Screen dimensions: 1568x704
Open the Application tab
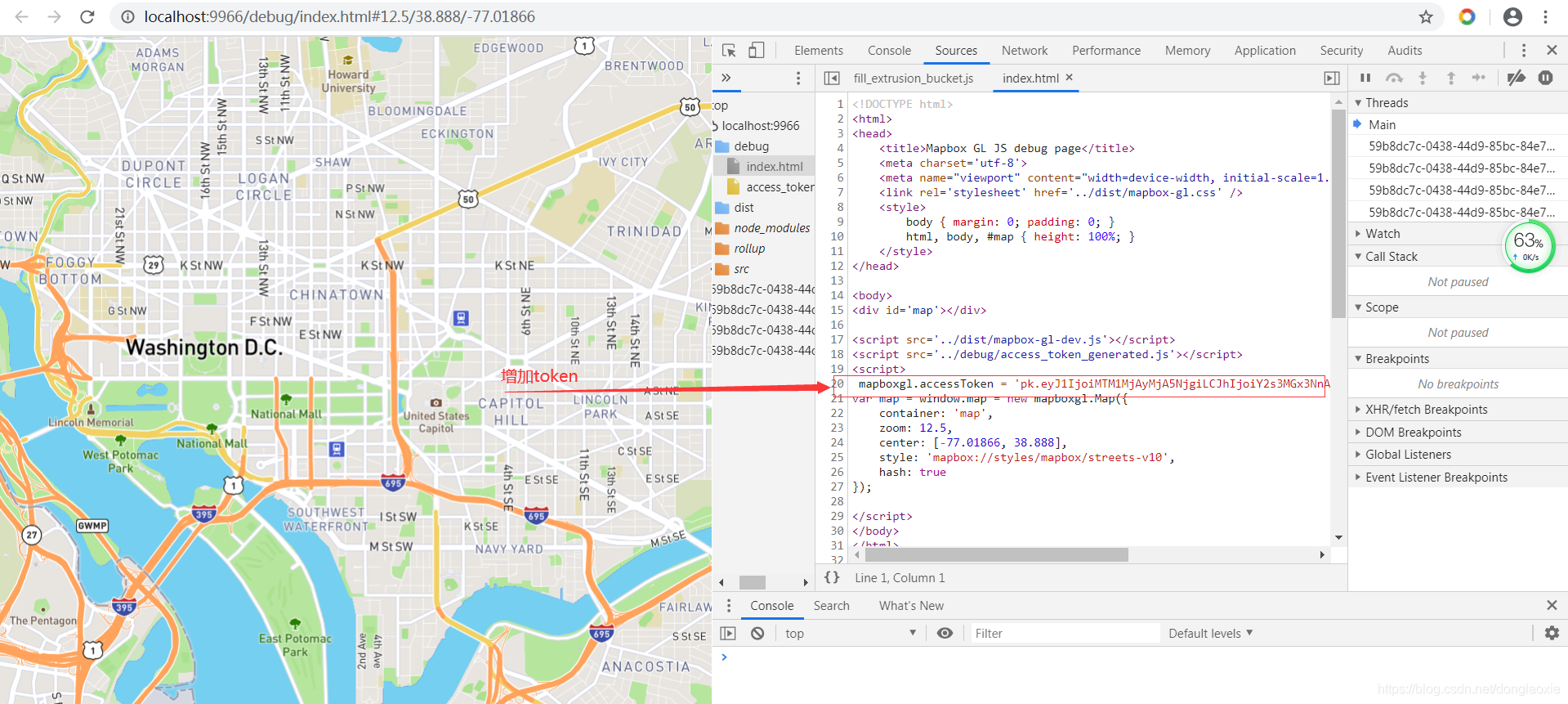pyautogui.click(x=1265, y=51)
